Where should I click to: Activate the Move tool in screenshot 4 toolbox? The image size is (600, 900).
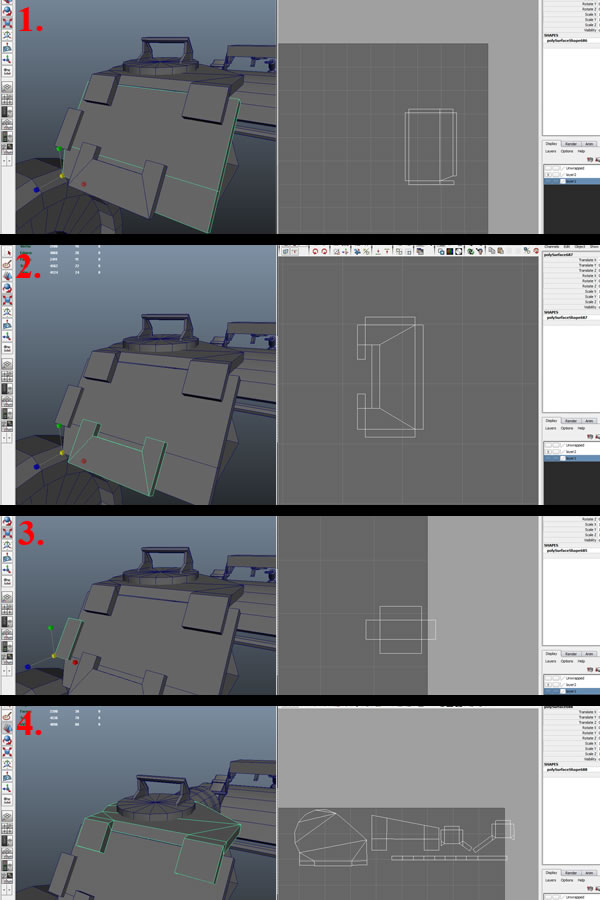(x=9, y=728)
